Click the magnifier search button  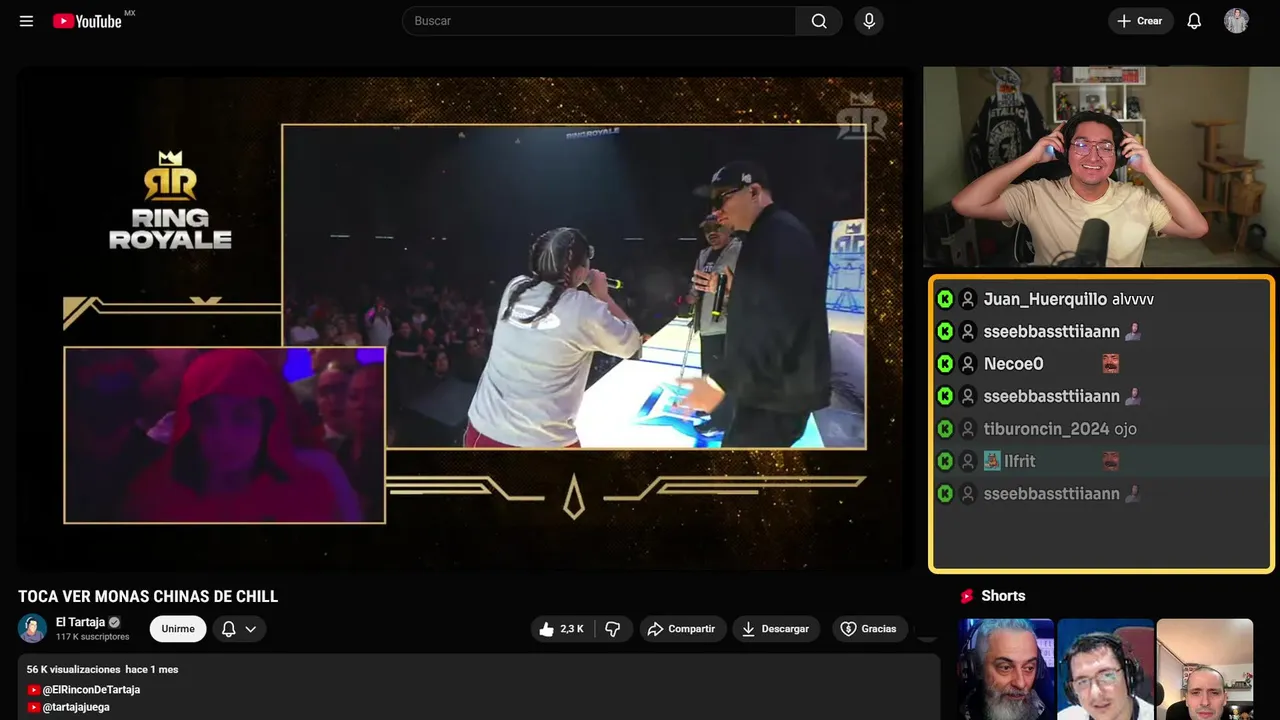pyautogui.click(x=819, y=21)
